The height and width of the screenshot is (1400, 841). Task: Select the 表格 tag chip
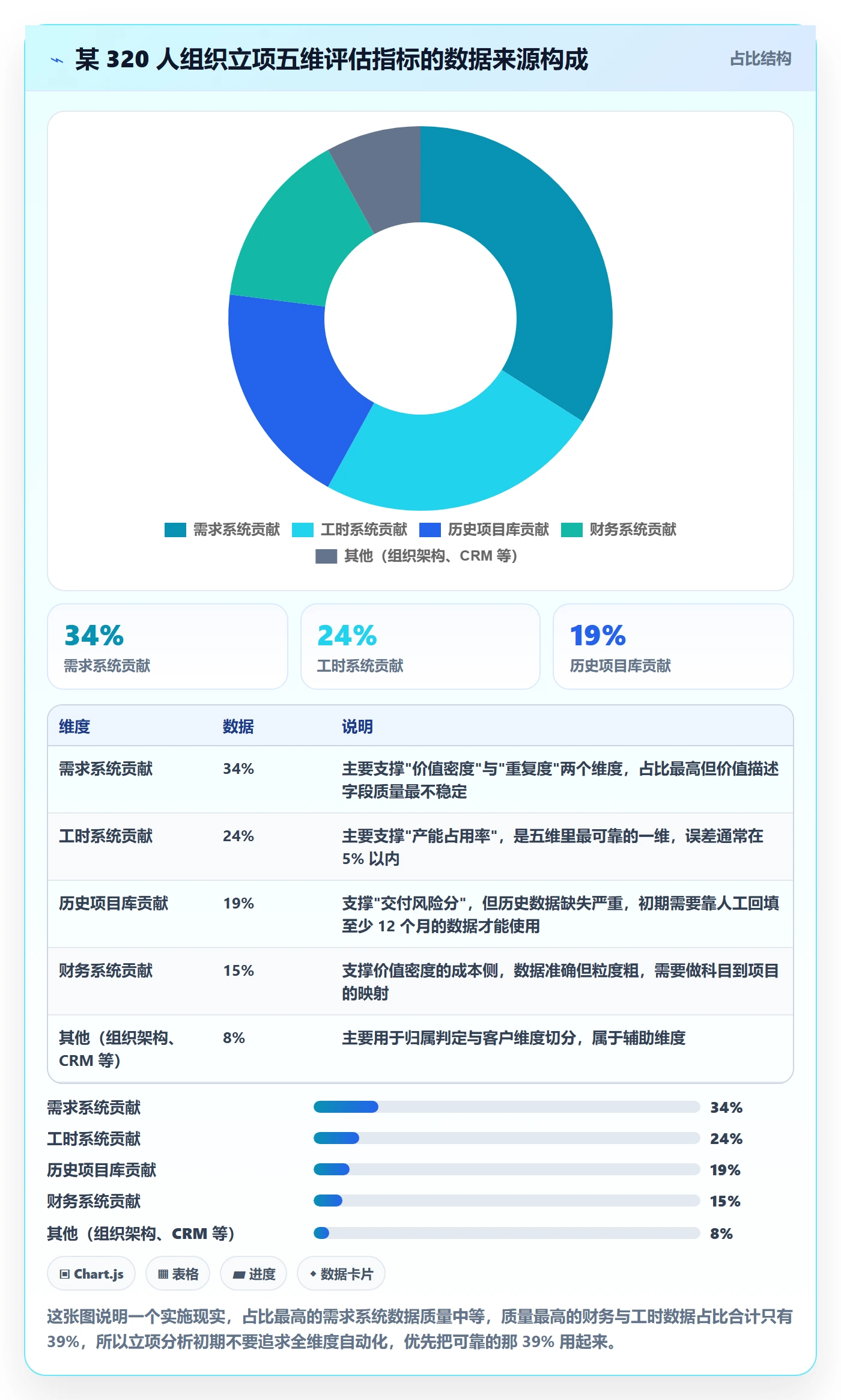pos(178,1274)
